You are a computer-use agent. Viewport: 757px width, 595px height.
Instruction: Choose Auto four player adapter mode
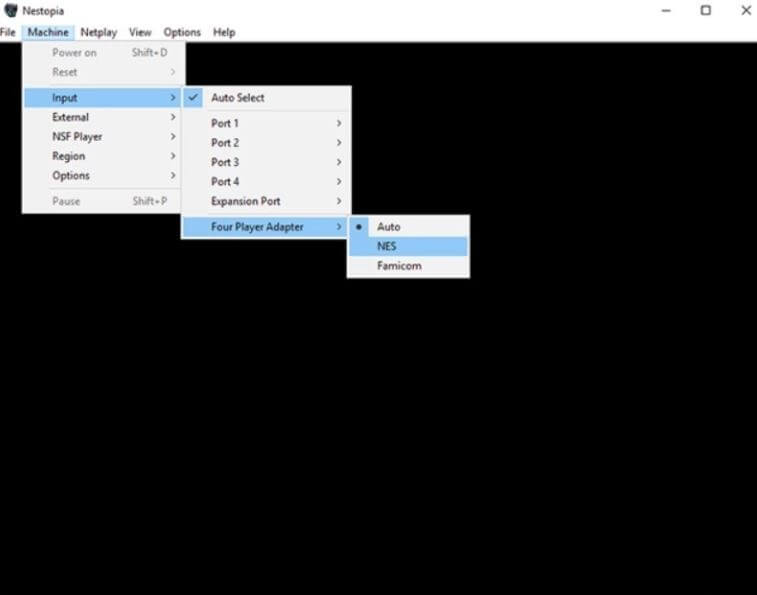[x=408, y=227]
